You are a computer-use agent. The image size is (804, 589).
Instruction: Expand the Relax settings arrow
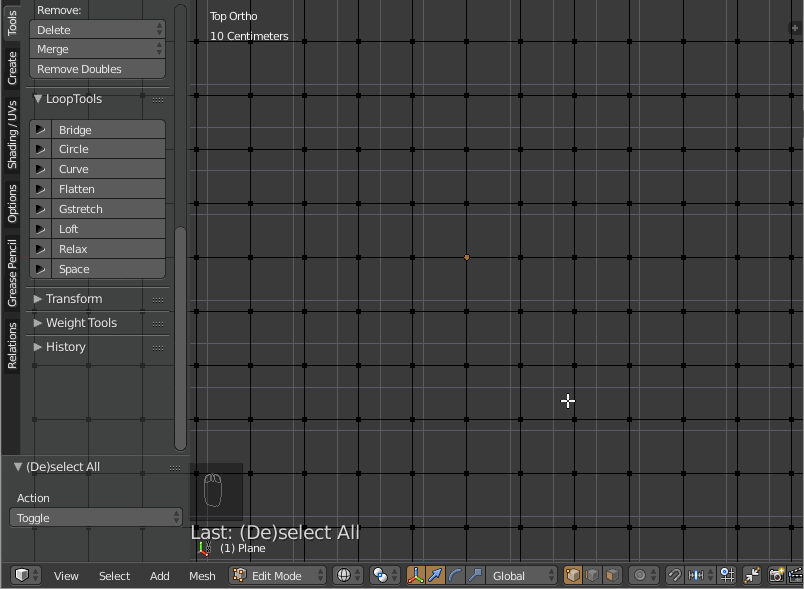41,249
